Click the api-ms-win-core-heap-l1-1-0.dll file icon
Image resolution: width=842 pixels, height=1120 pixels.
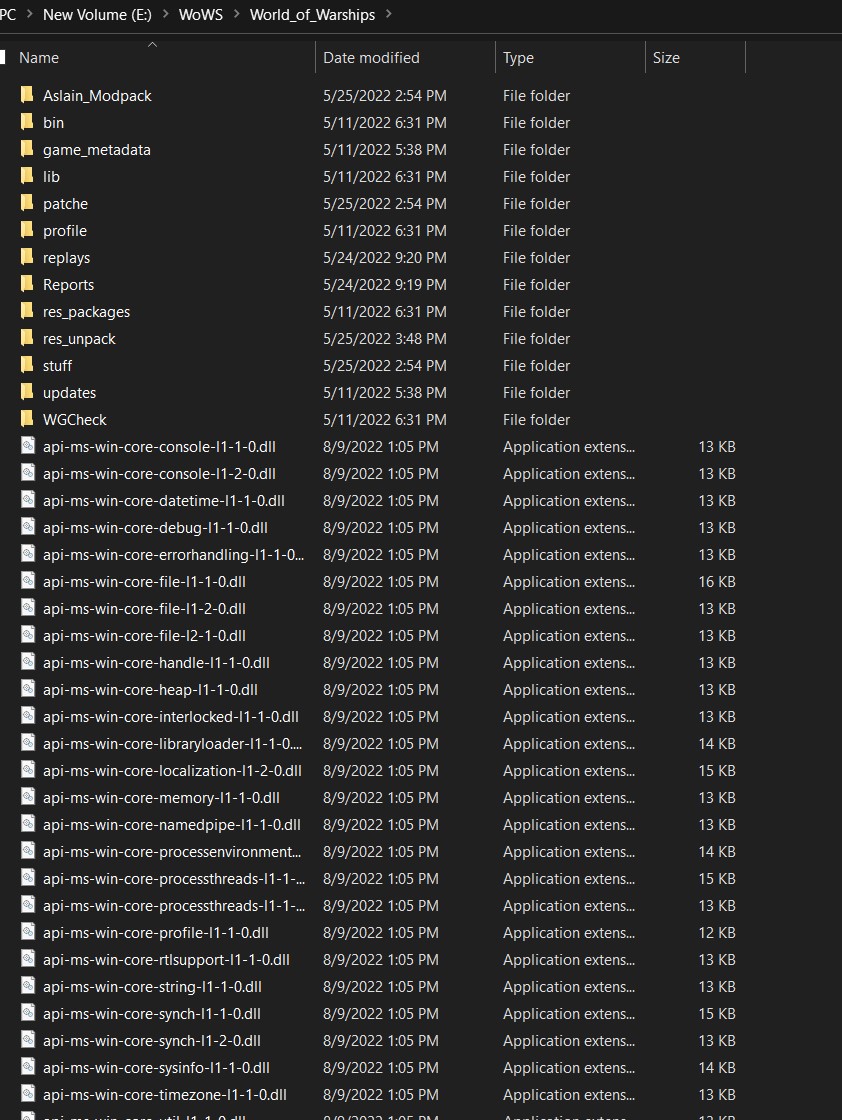(x=28, y=689)
